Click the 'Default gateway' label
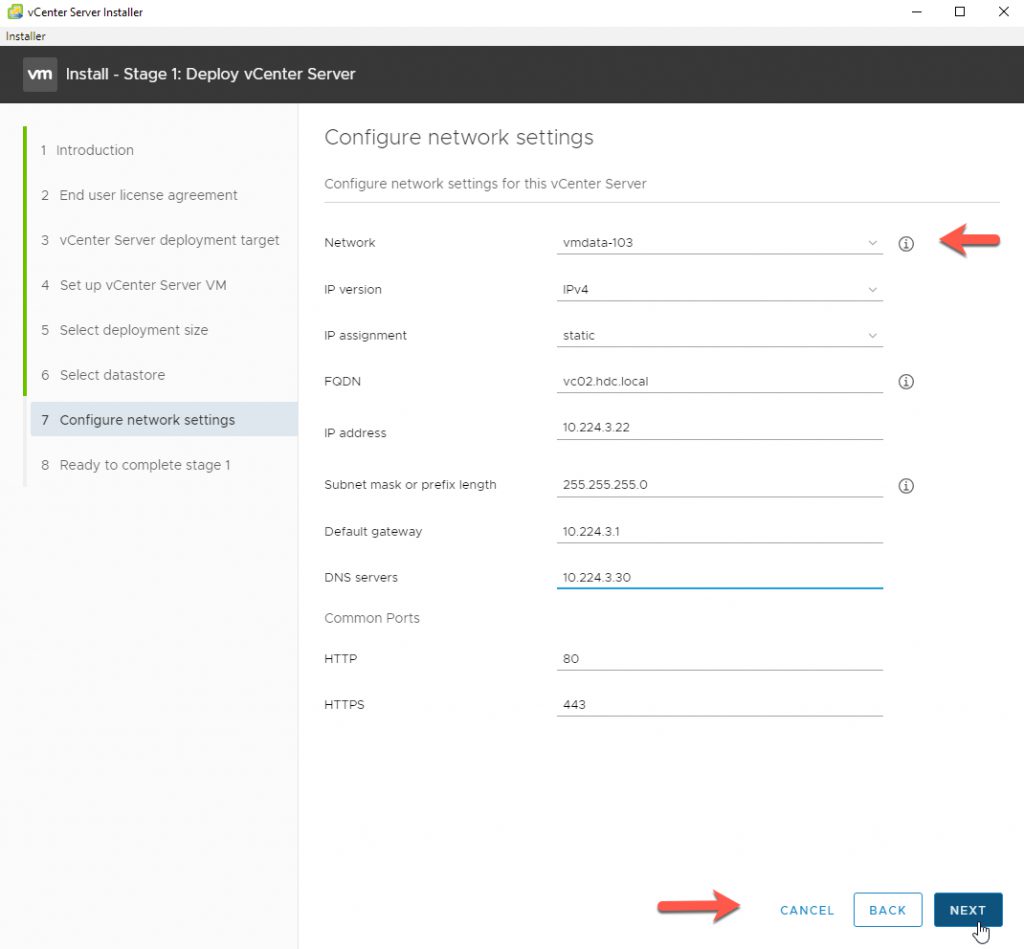The height and width of the screenshot is (949, 1024). 373,532
